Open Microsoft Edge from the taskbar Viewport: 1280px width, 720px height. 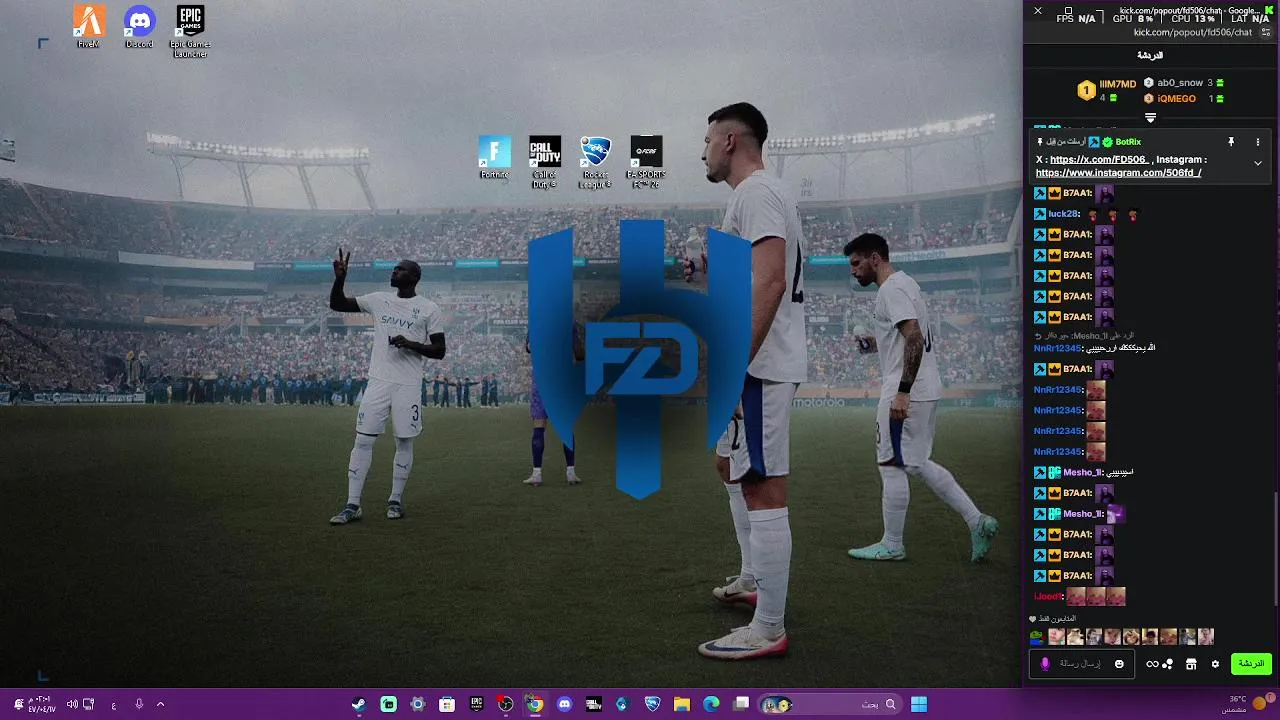pos(711,704)
